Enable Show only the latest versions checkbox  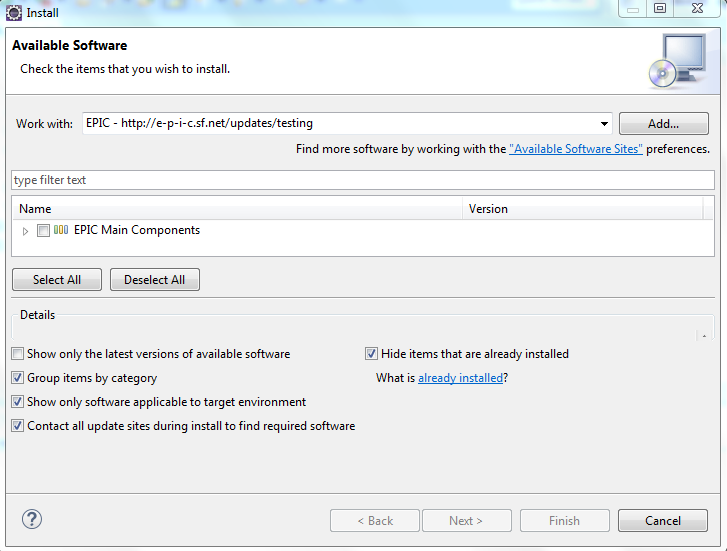pos(18,354)
